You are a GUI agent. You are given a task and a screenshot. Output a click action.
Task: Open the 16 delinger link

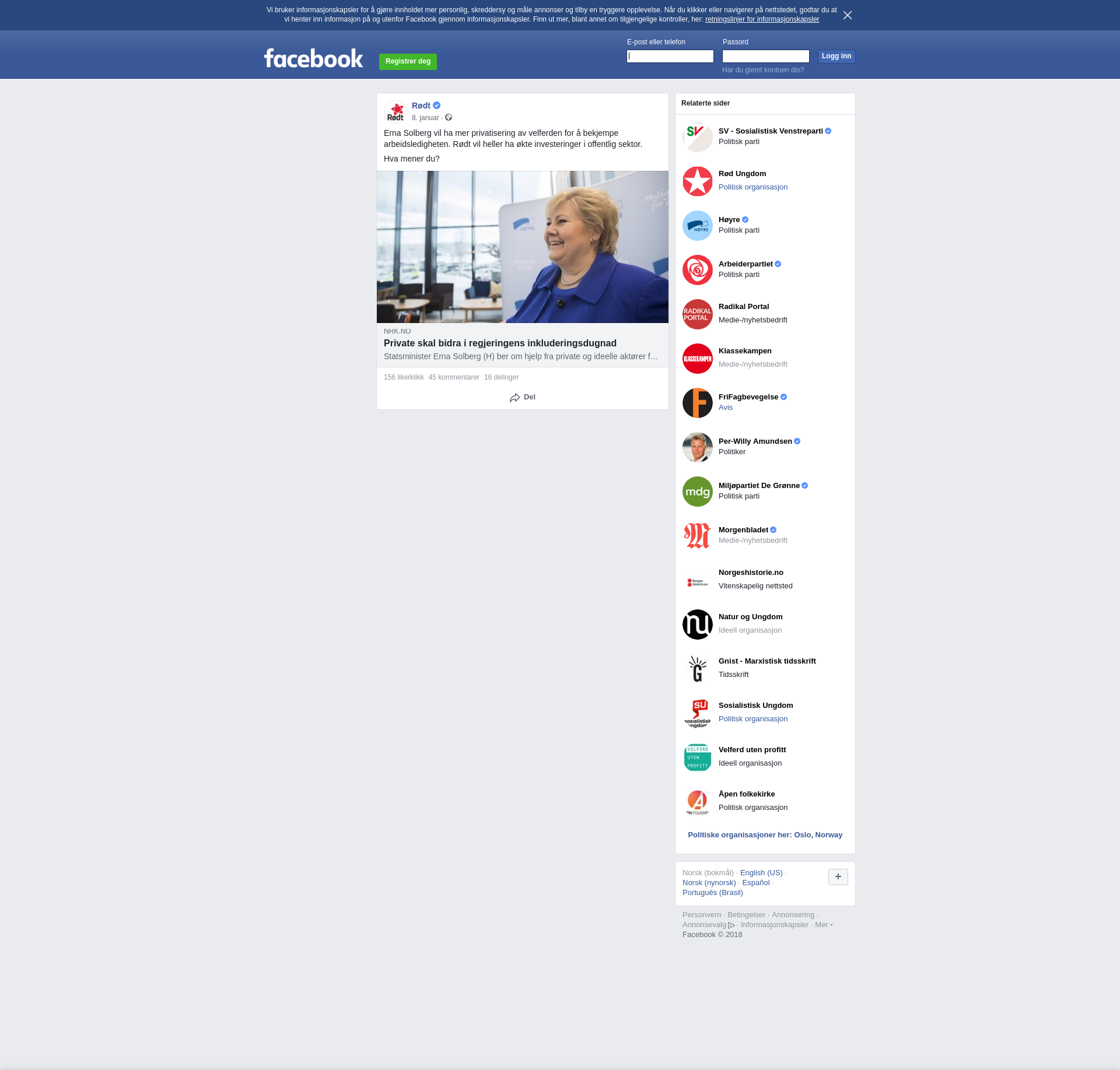501,377
